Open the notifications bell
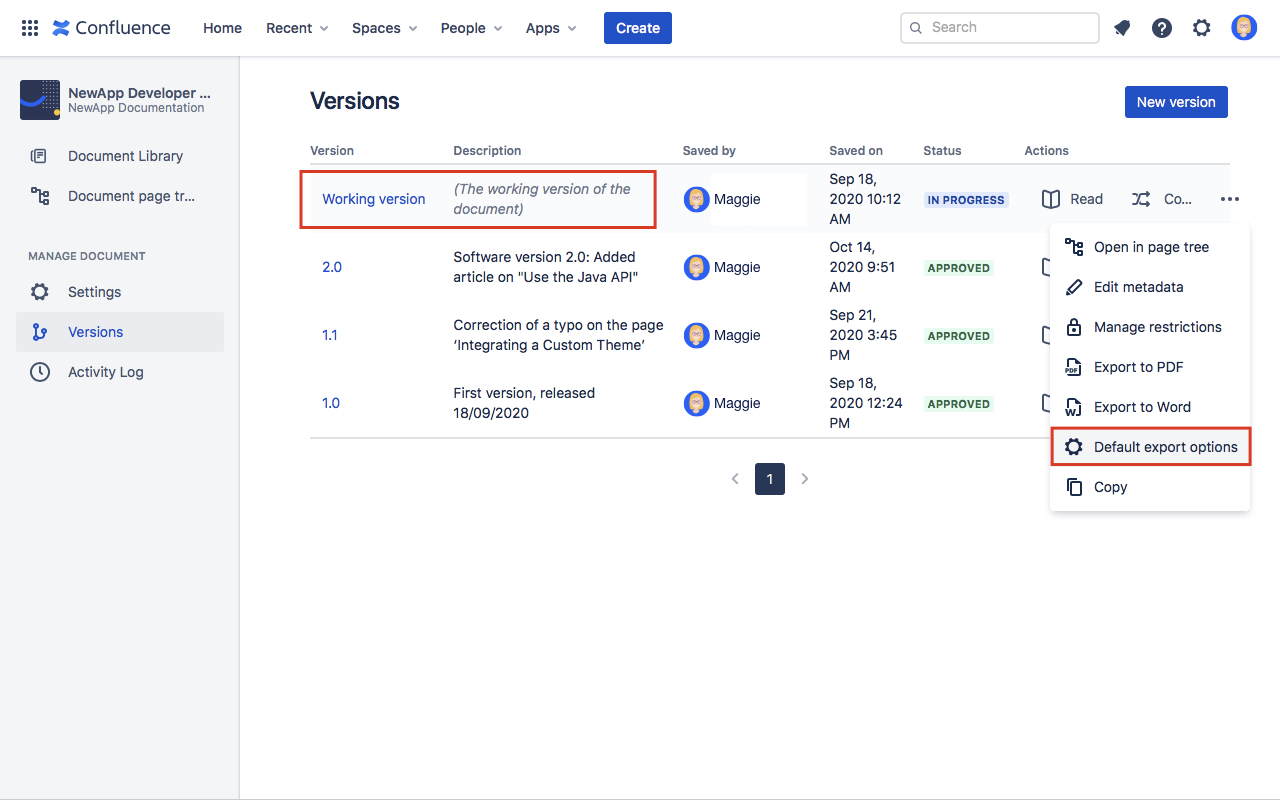 pyautogui.click(x=1121, y=27)
